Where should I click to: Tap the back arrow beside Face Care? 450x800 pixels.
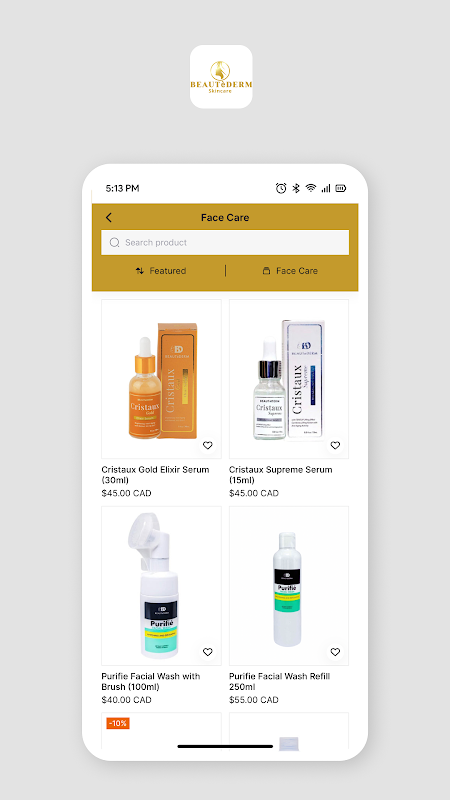[109, 217]
